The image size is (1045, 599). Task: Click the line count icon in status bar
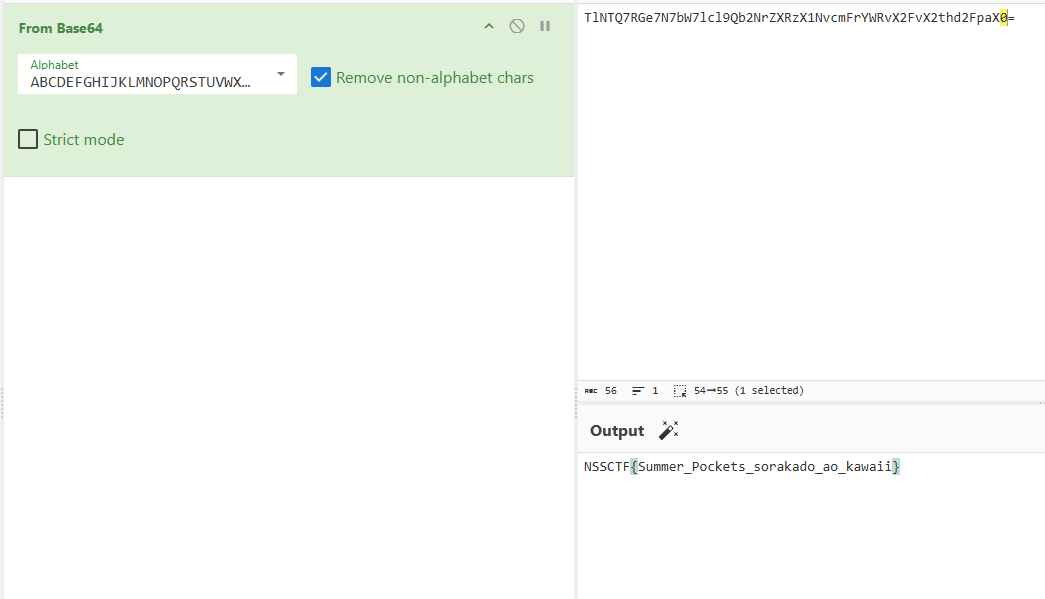638,391
